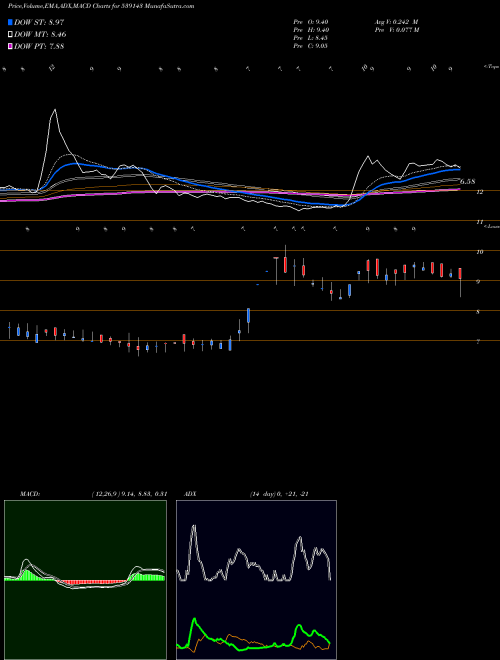Click the MACD '(12,26,9) 9.14, 8.83, 0.31' values
Image resolution: width=500 pixels, height=660 pixels.
[x=129, y=494]
